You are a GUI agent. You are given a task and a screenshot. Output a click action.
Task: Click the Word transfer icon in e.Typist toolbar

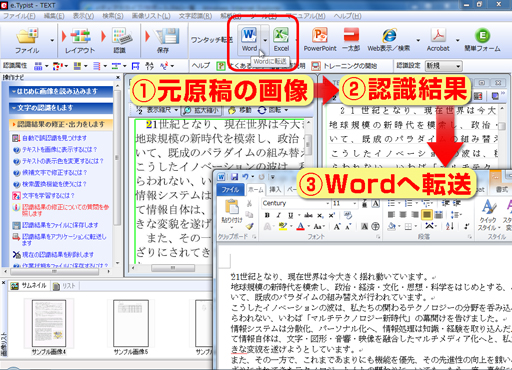(x=249, y=39)
